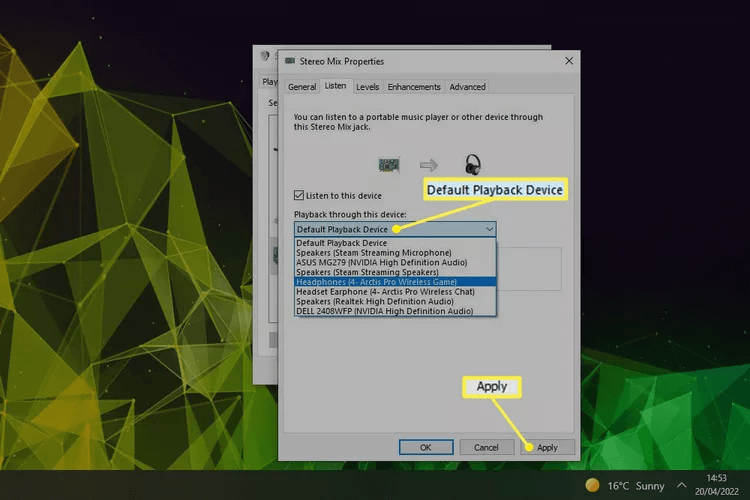
Task: Select the Playback tab in Sound window
Action: tap(270, 82)
